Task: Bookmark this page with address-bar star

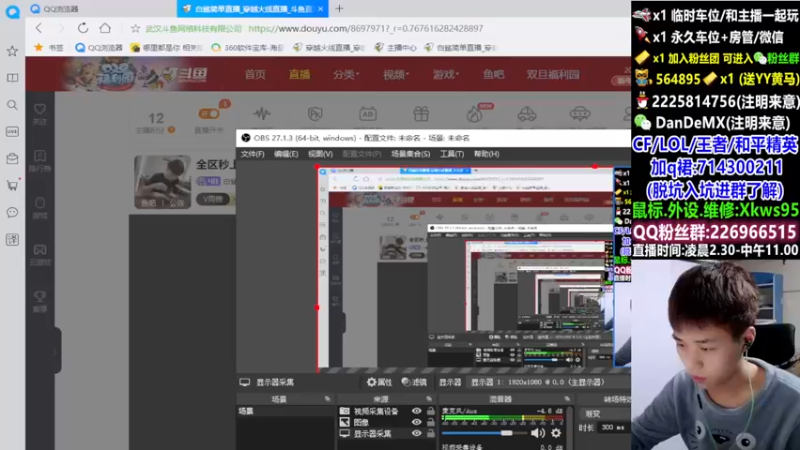Action: [135, 29]
